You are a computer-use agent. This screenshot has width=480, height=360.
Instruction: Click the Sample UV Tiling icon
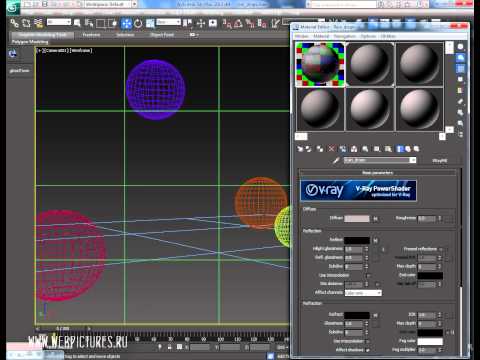[x=461, y=79]
